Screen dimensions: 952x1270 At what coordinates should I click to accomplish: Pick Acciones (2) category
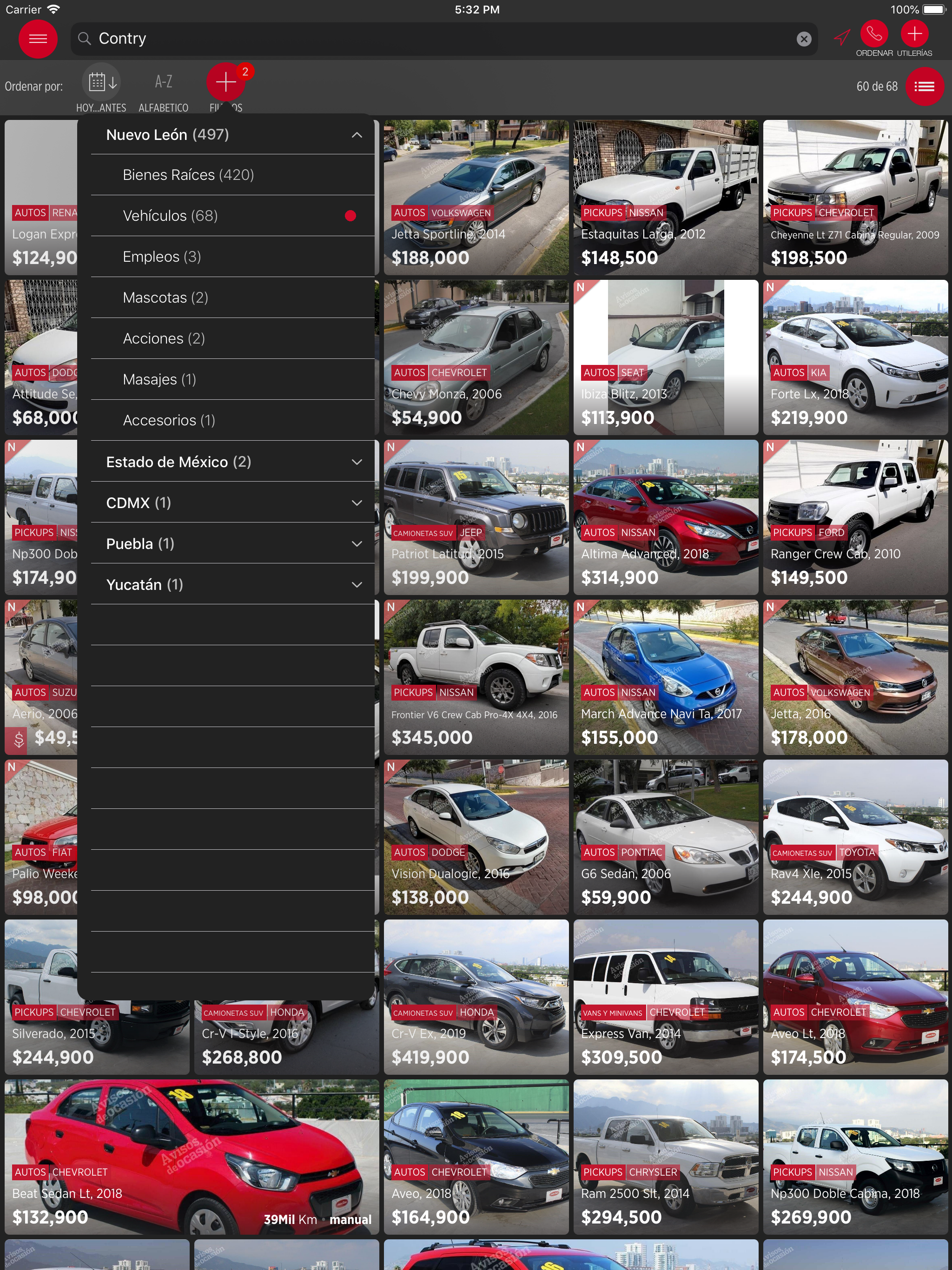(x=232, y=339)
